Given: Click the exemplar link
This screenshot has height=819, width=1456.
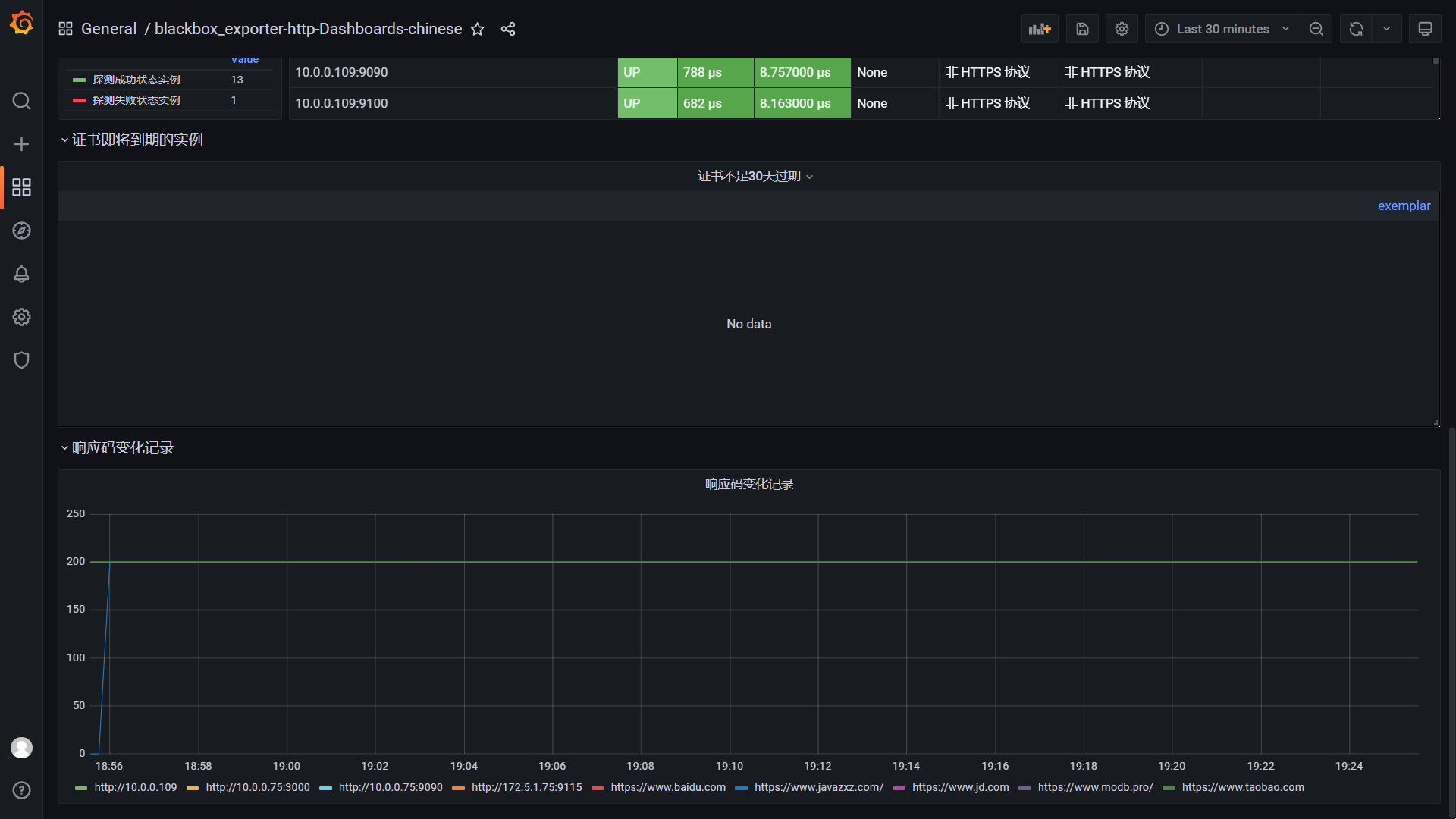Looking at the screenshot, I should pos(1404,206).
